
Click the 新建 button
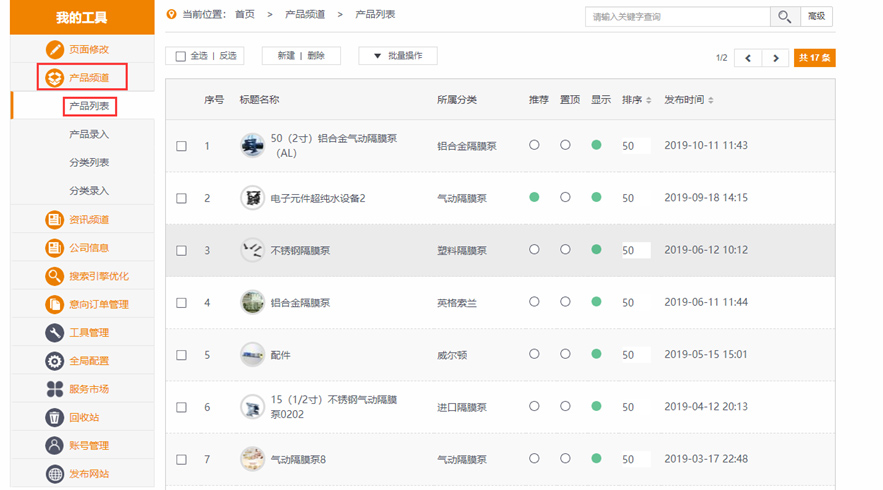pos(286,56)
